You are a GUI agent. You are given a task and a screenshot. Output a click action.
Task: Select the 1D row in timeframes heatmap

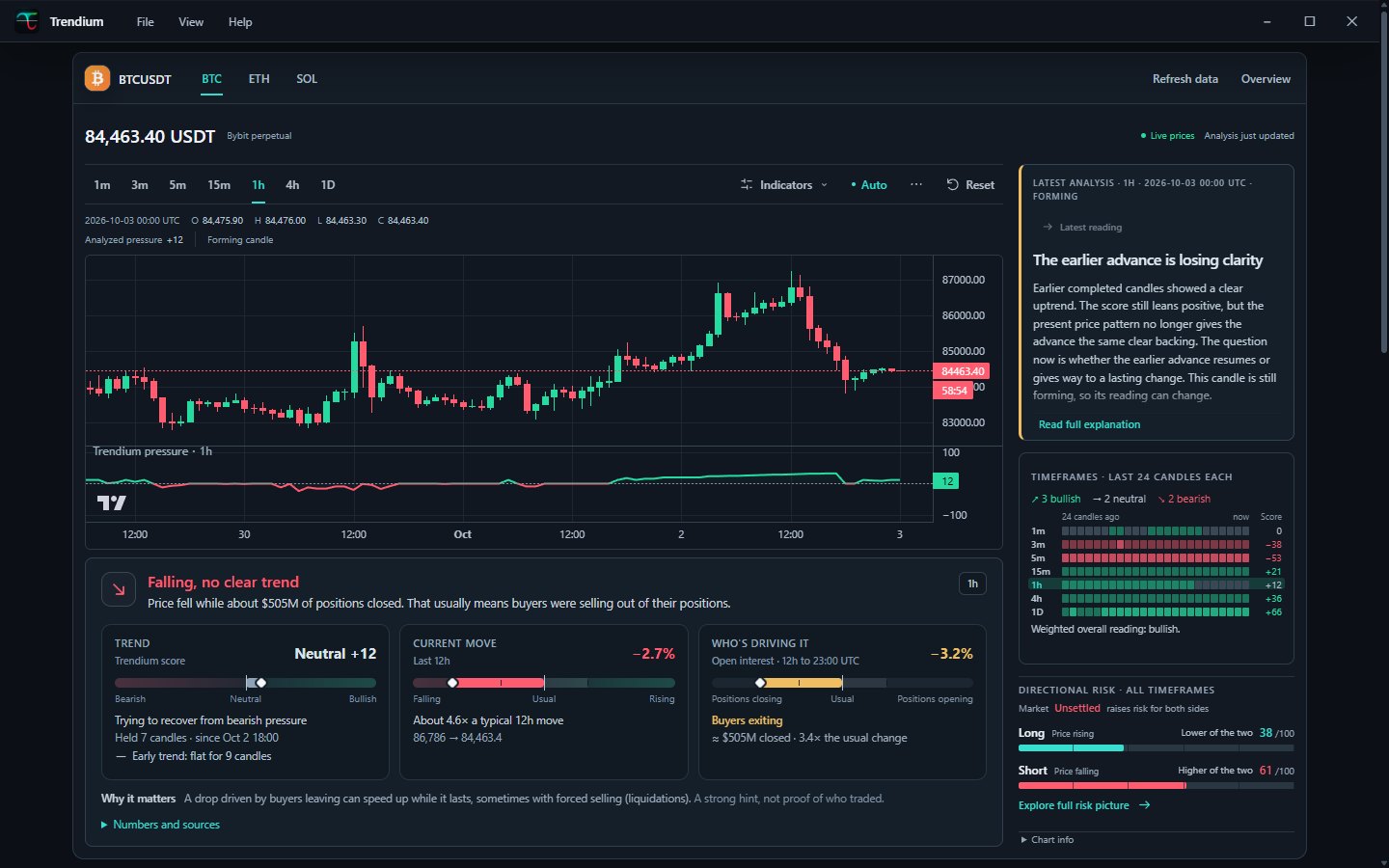point(1157,611)
